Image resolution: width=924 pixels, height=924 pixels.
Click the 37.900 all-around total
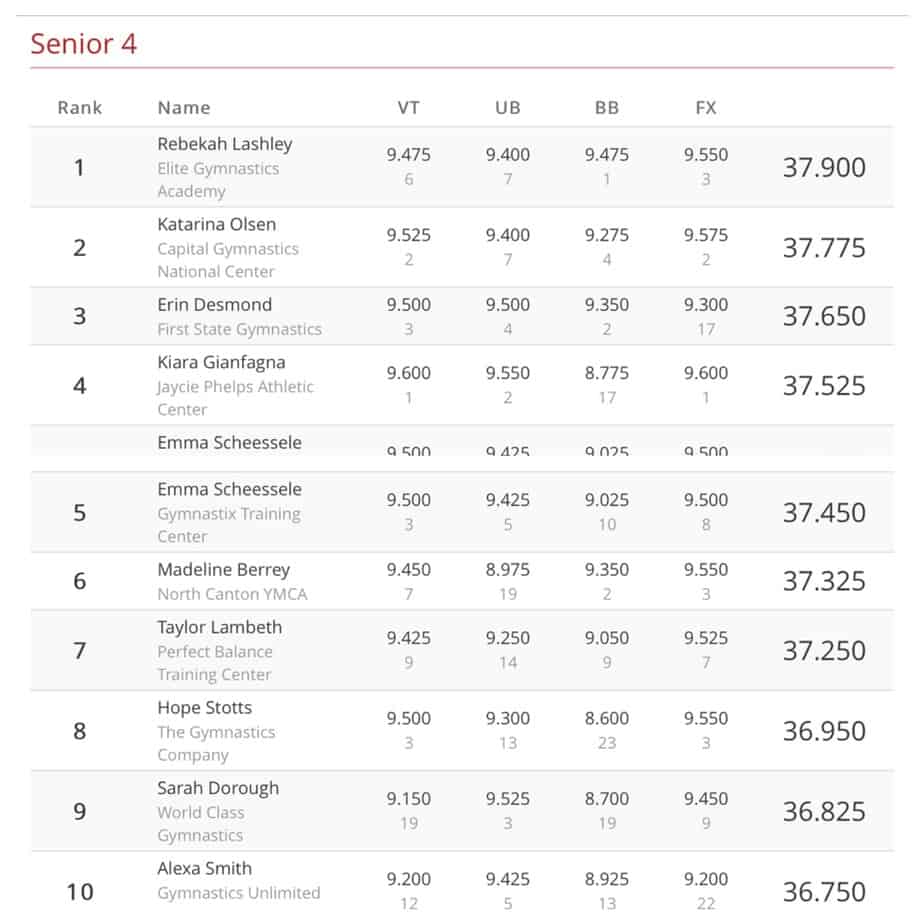click(824, 167)
